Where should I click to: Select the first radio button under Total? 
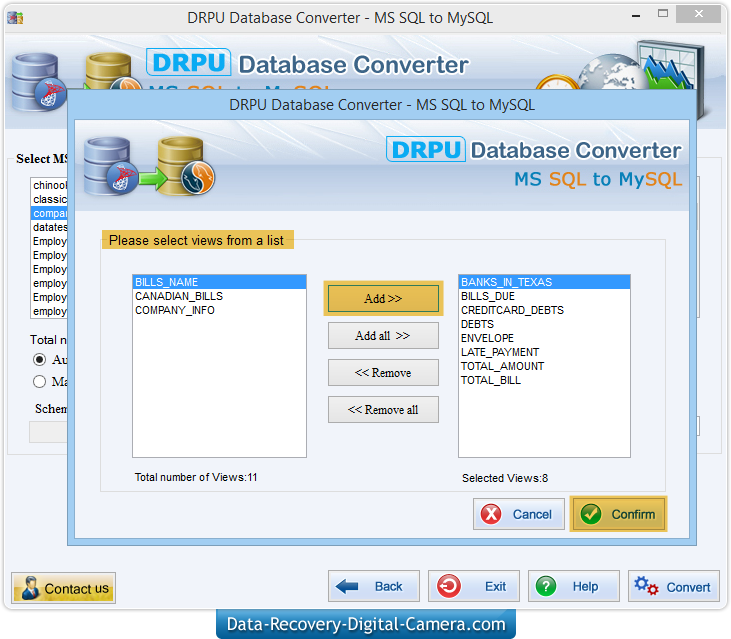40,359
